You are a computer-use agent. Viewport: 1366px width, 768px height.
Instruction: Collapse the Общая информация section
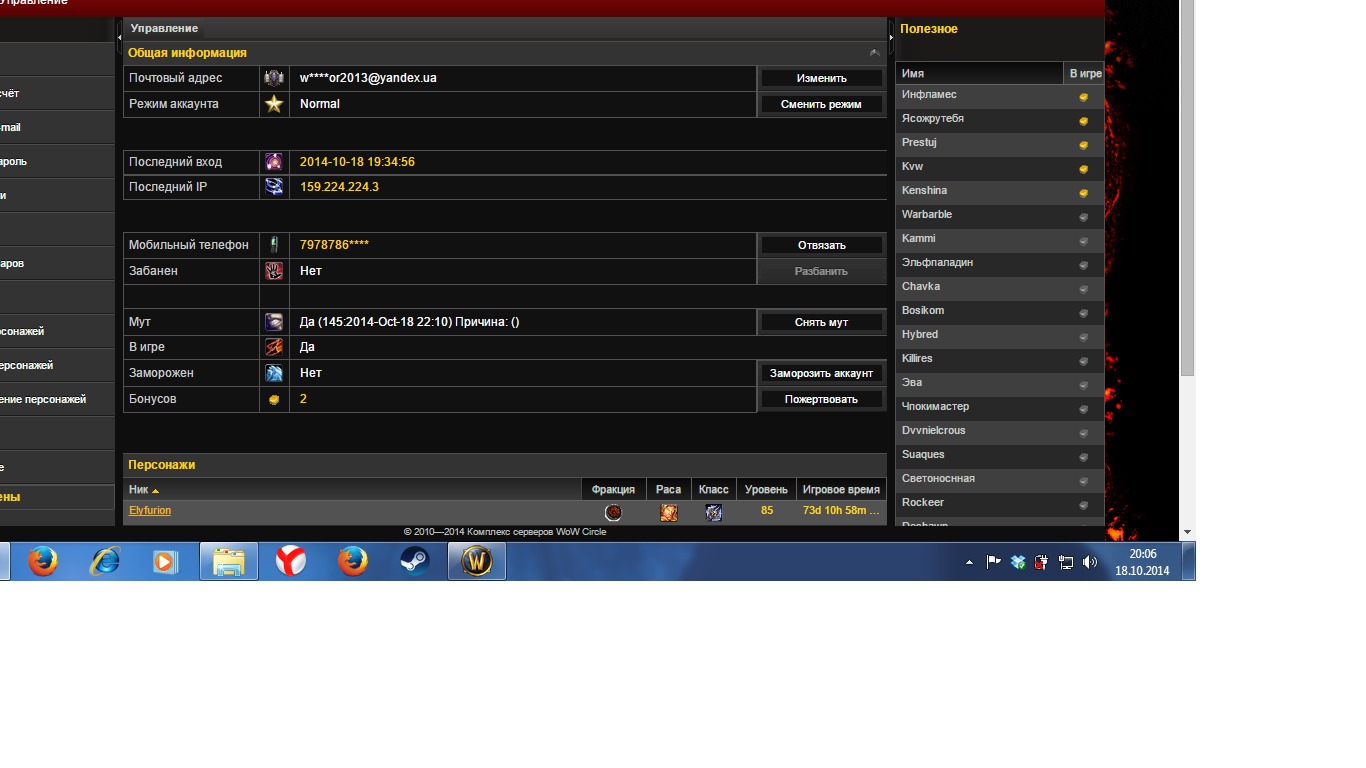coord(875,52)
